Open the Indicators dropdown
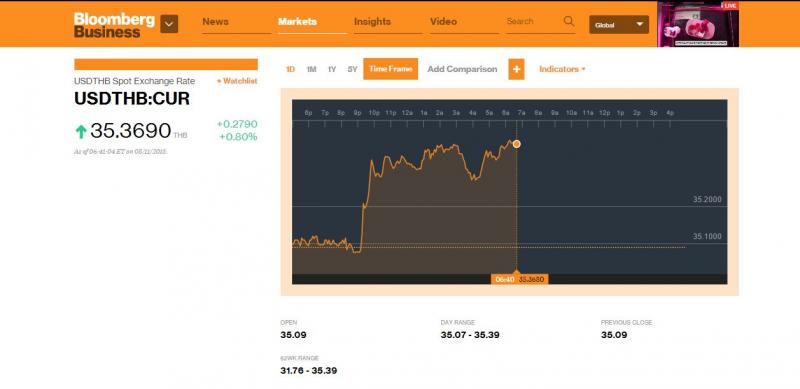The image size is (800, 389). [562, 69]
